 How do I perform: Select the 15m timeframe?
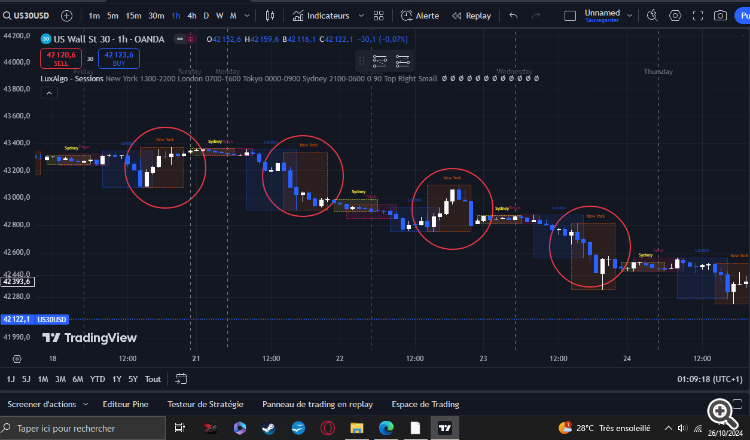click(x=133, y=16)
